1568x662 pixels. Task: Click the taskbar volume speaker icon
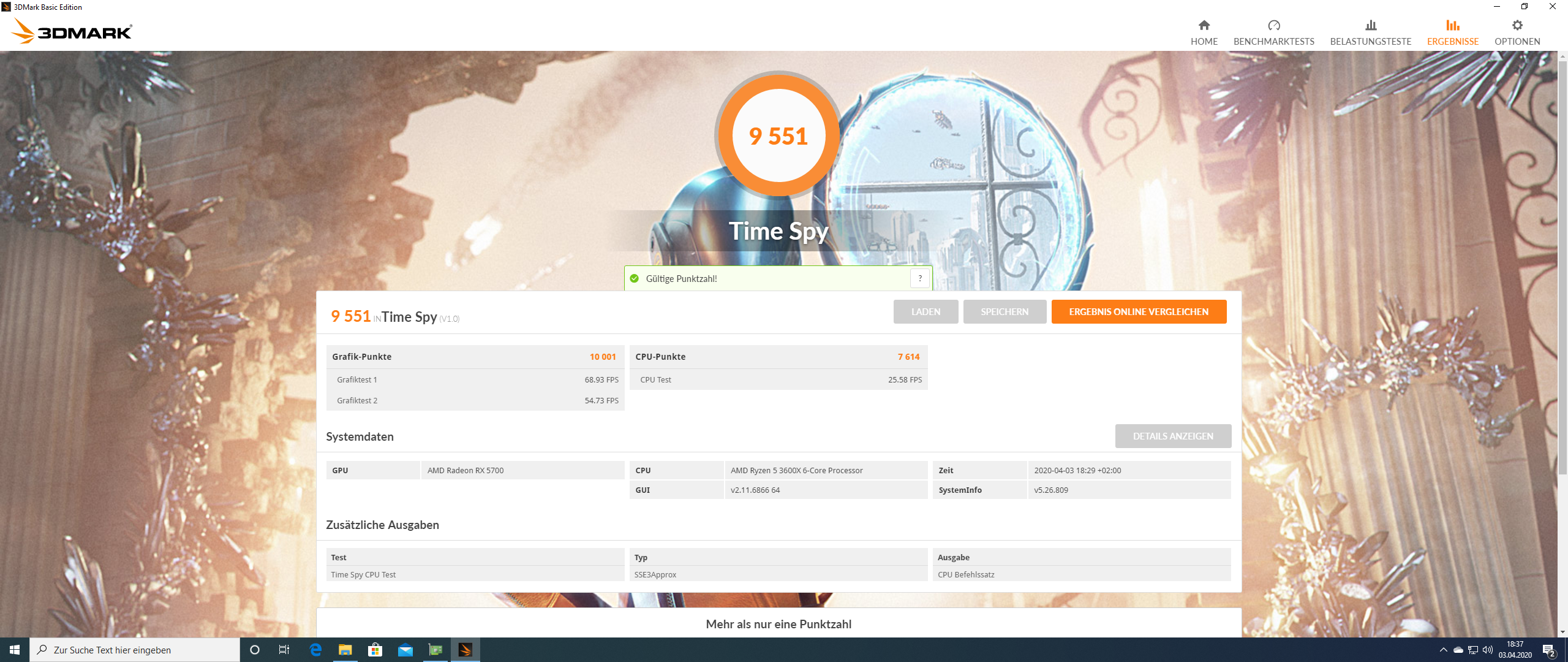tap(1488, 650)
